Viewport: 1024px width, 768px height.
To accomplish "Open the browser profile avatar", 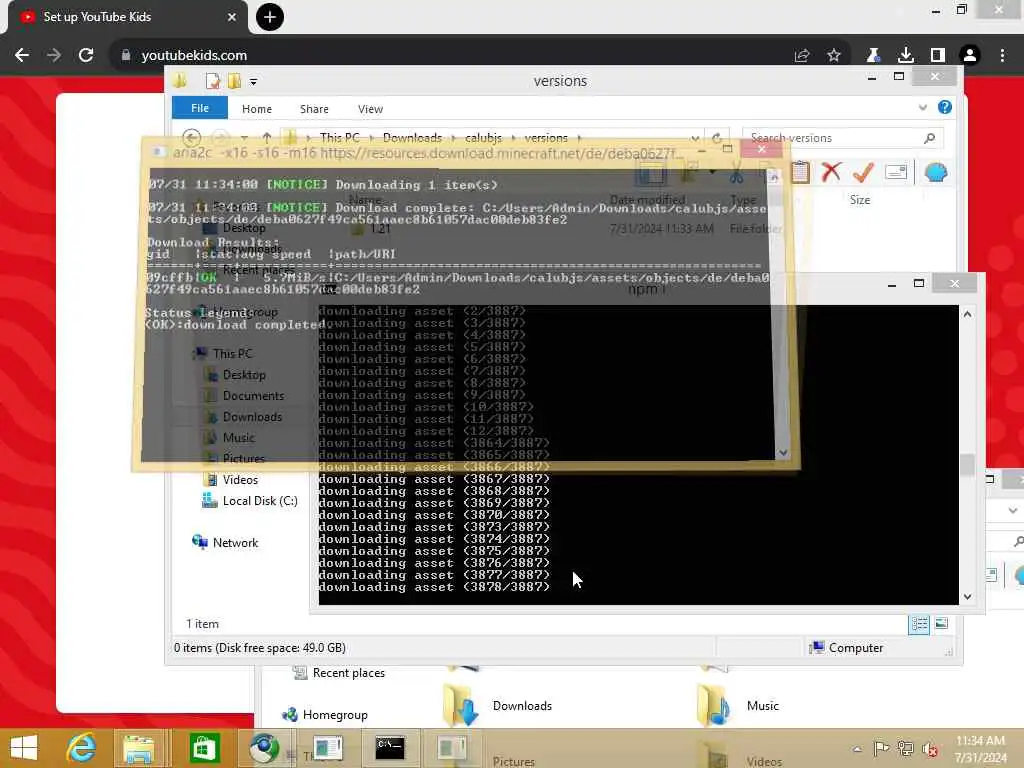I will [x=970, y=56].
